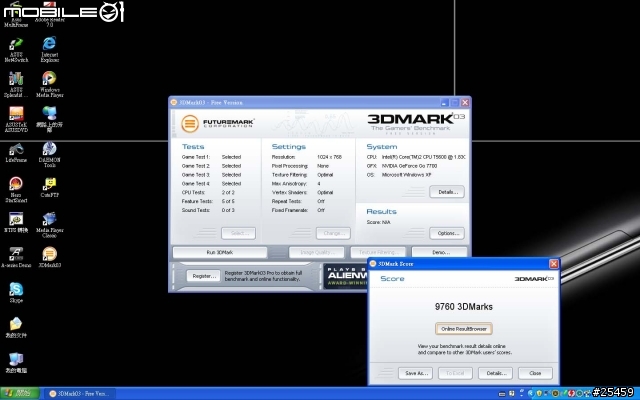The image size is (640, 400).
Task: Click the Texture Filtering... button
Action: [378, 252]
